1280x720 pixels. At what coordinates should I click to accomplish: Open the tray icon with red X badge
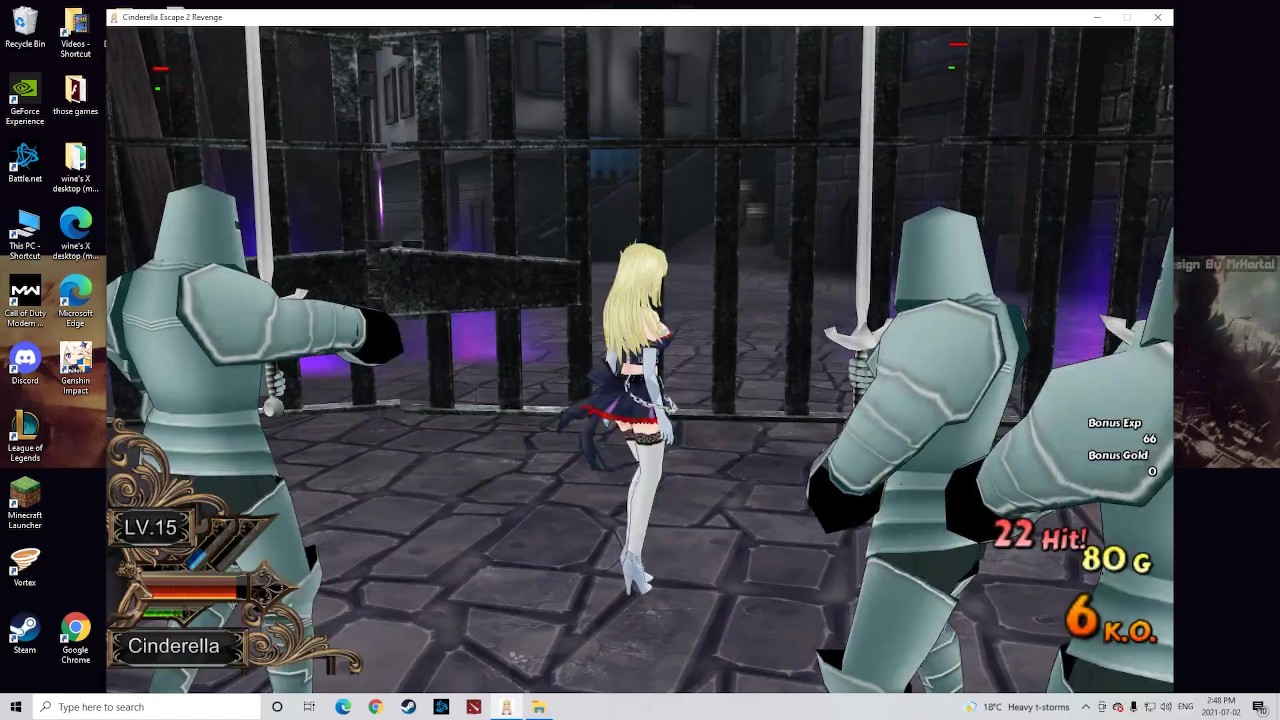coord(1118,707)
